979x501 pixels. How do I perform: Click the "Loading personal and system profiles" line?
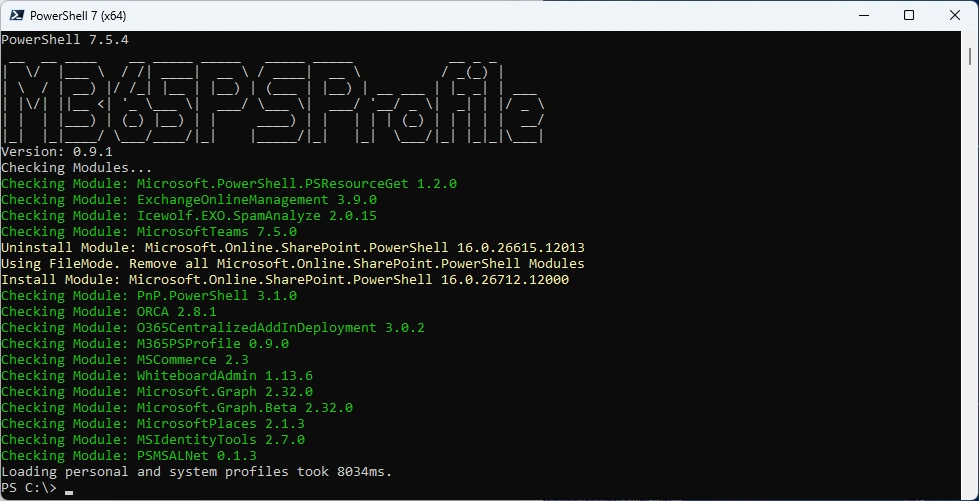(196, 472)
